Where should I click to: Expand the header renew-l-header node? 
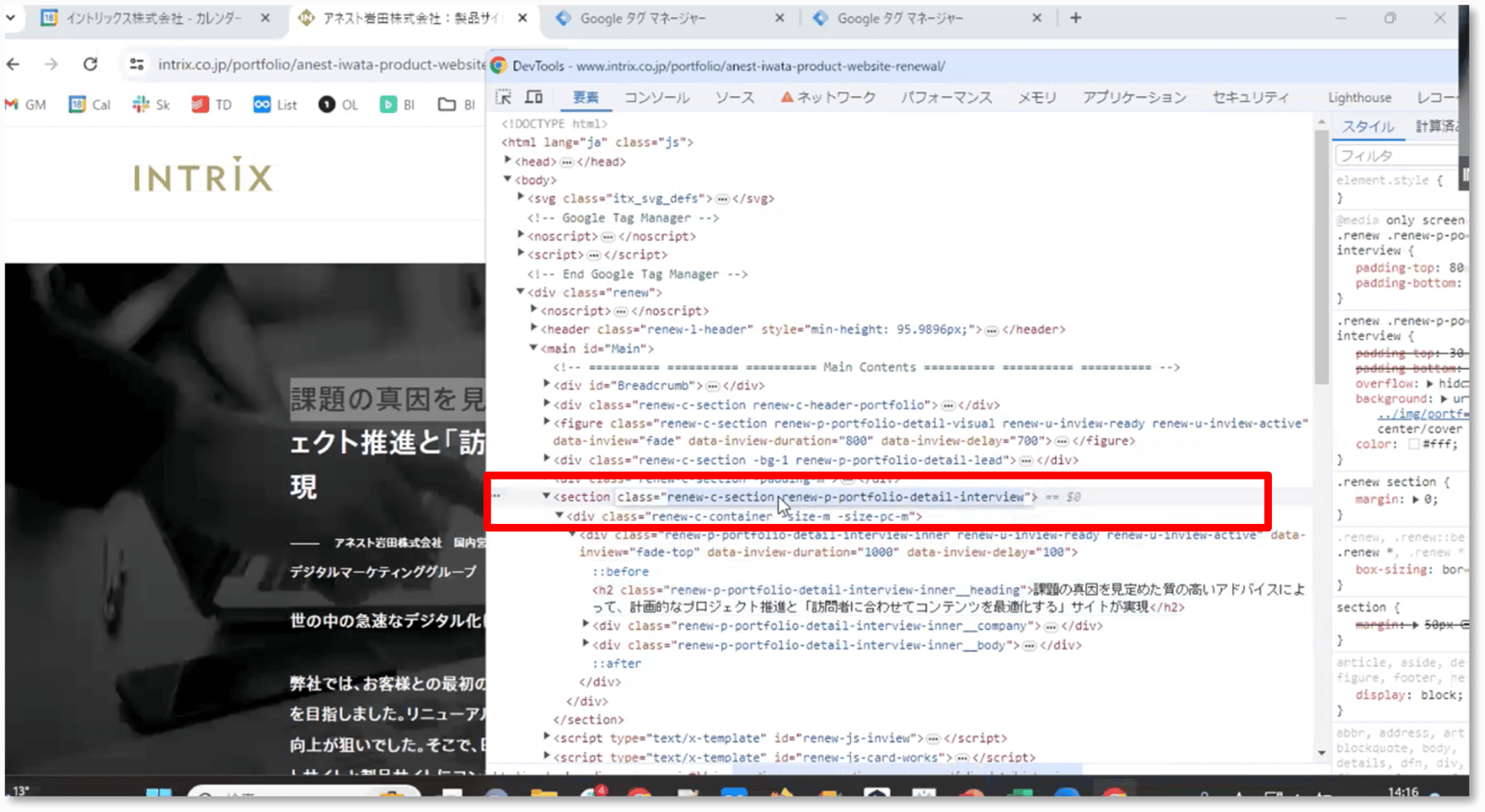tap(533, 328)
